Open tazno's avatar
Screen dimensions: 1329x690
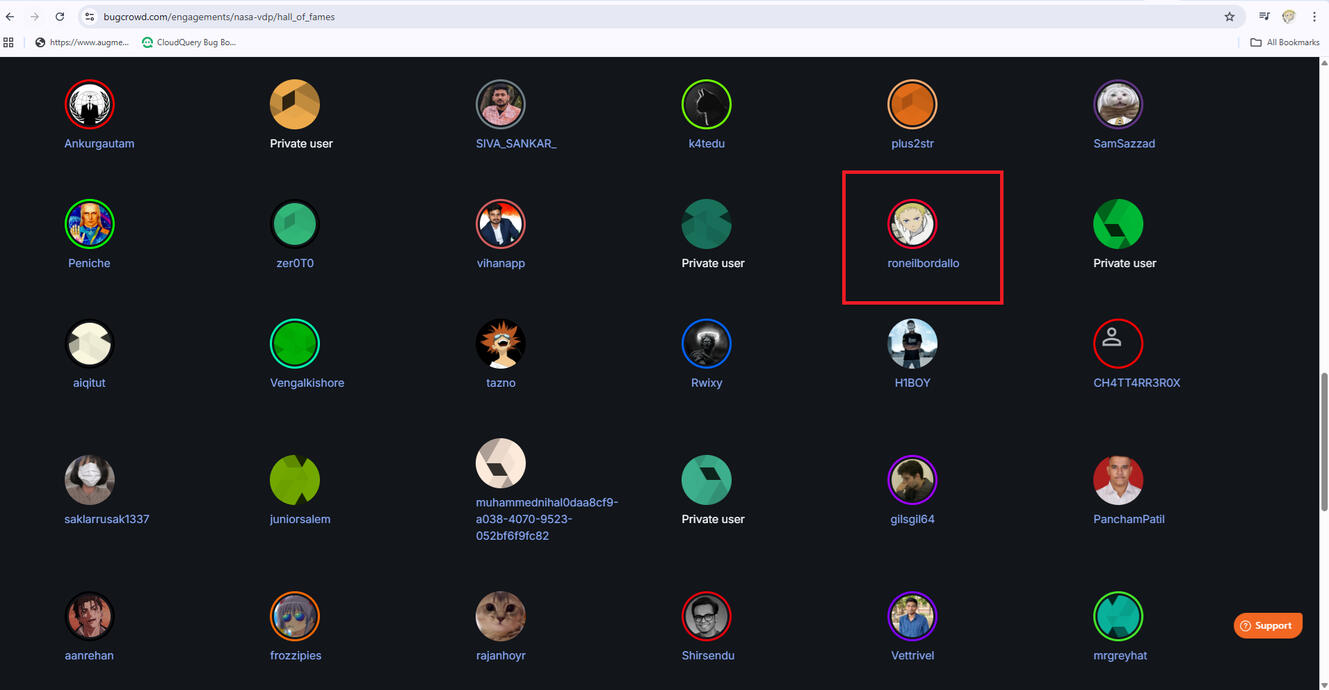point(501,344)
